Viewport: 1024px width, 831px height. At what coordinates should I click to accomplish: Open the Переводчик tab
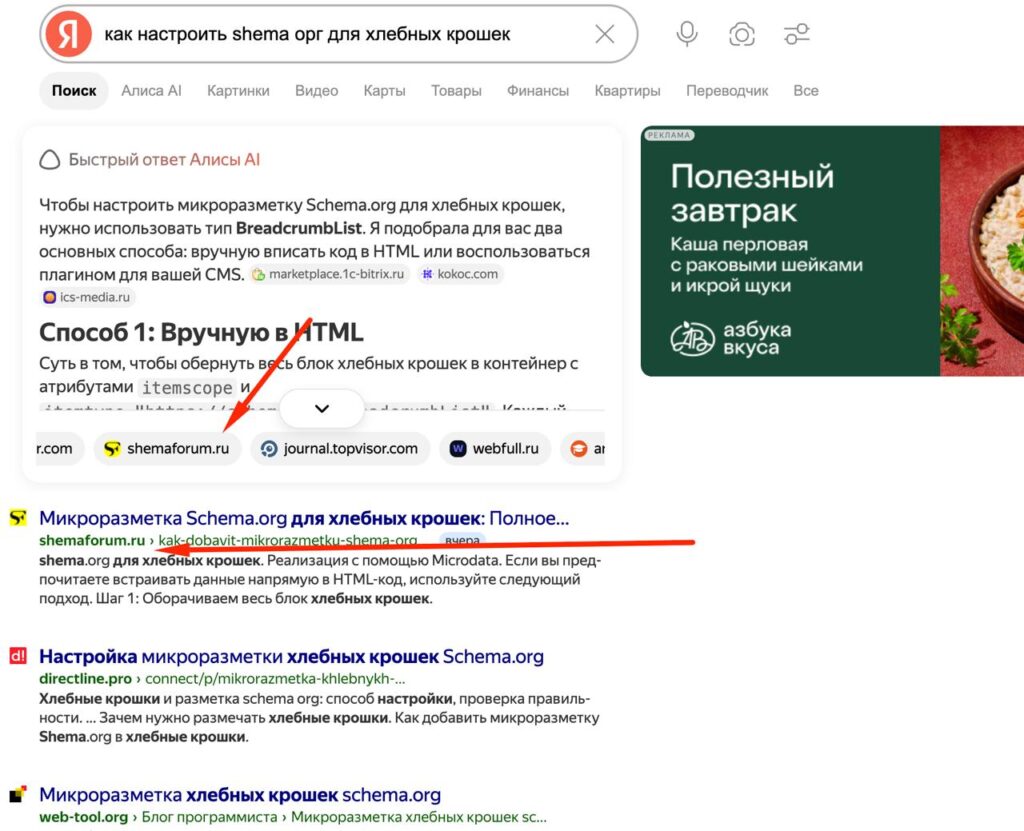tap(727, 91)
